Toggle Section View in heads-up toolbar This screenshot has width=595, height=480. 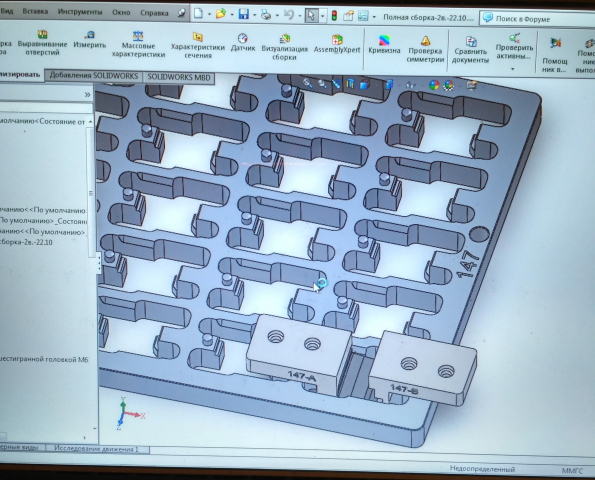(x=350, y=84)
